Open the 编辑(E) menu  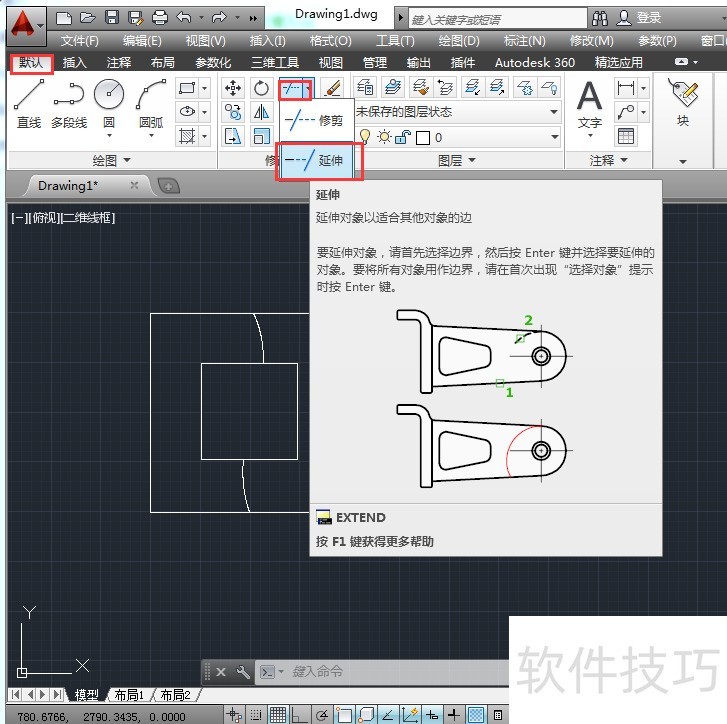(142, 41)
